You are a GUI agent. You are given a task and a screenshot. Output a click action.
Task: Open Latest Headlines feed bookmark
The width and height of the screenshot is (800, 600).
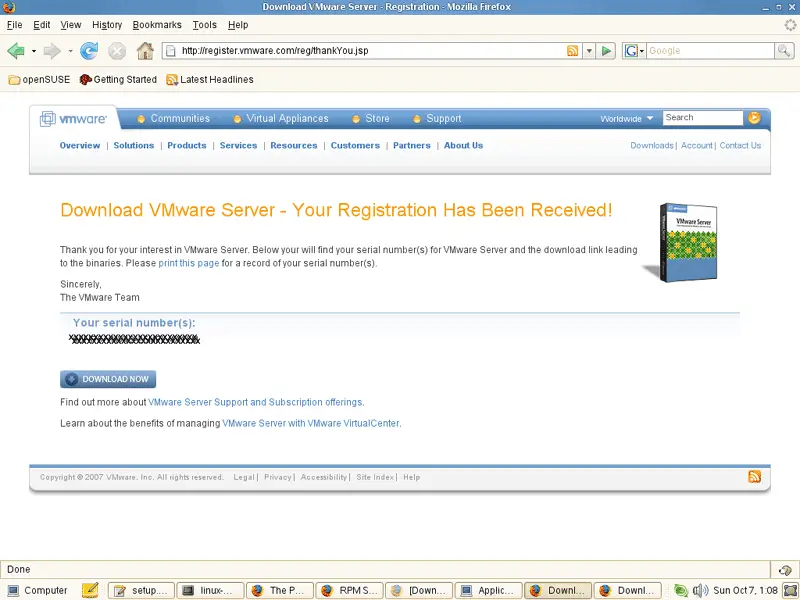click(x=210, y=80)
